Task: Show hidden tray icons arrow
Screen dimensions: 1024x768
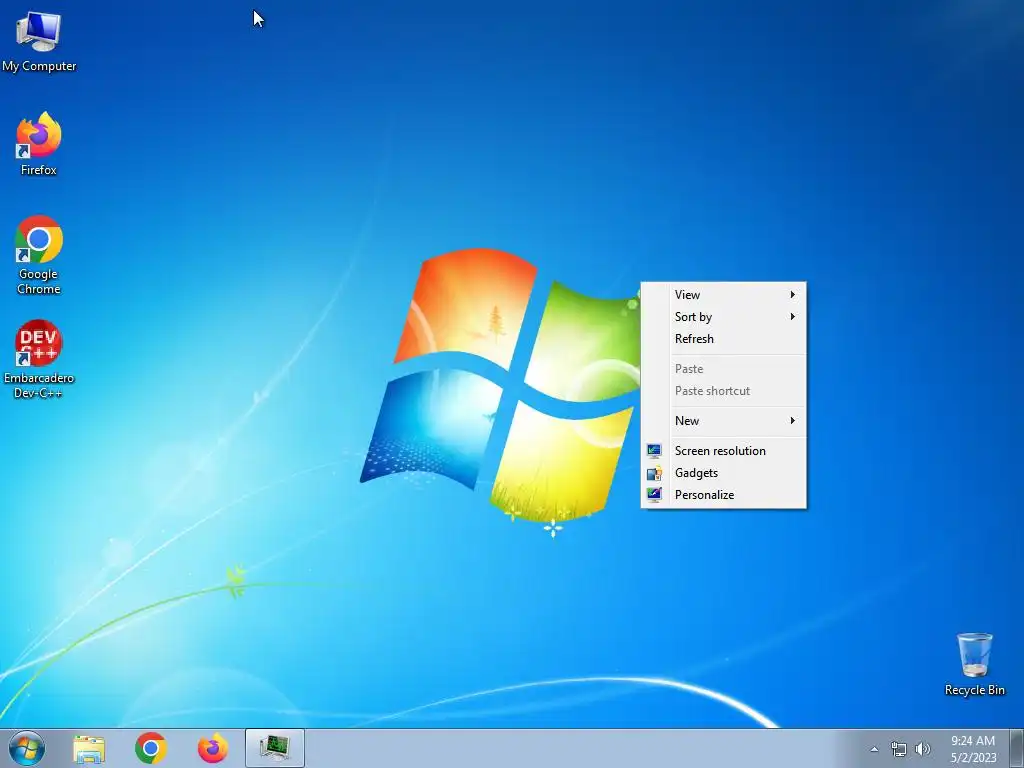Action: coord(874,749)
